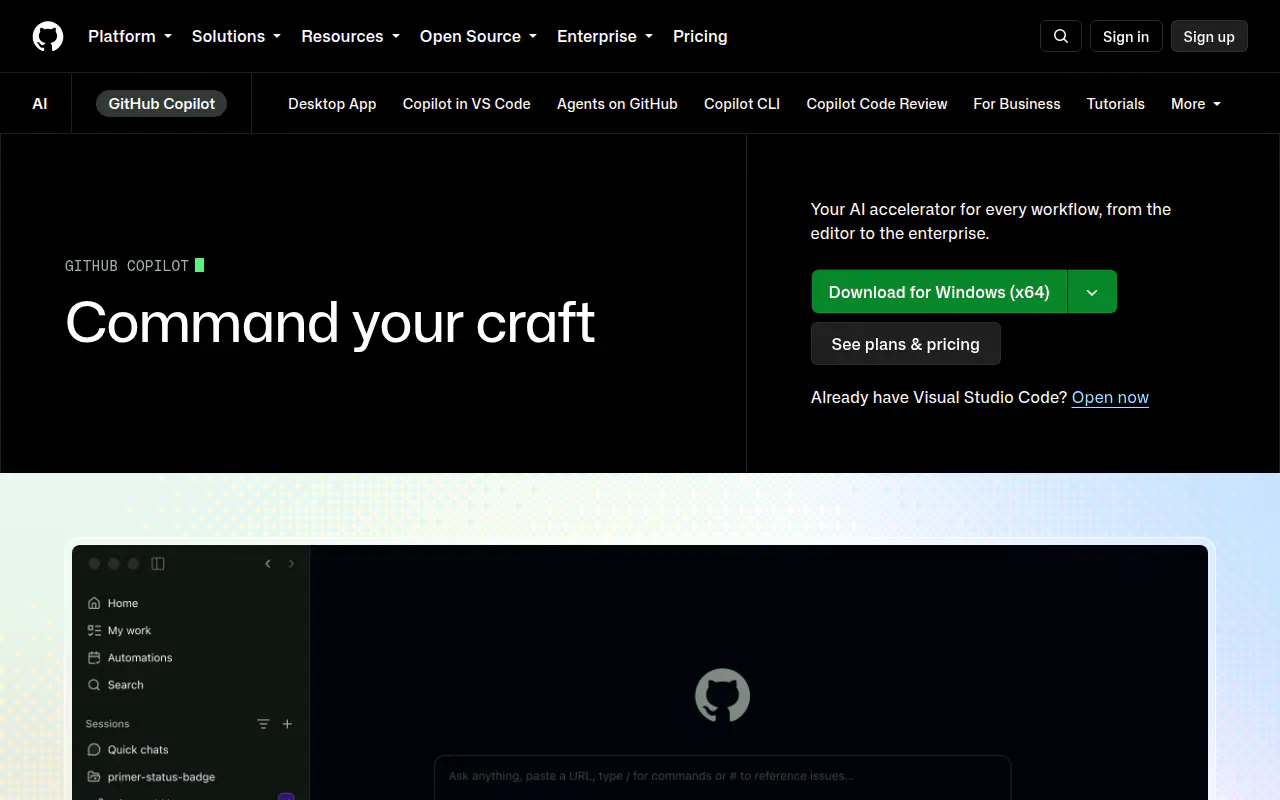Image resolution: width=1280 pixels, height=800 pixels.
Task: Go to the Pricing page
Action: pos(700,36)
